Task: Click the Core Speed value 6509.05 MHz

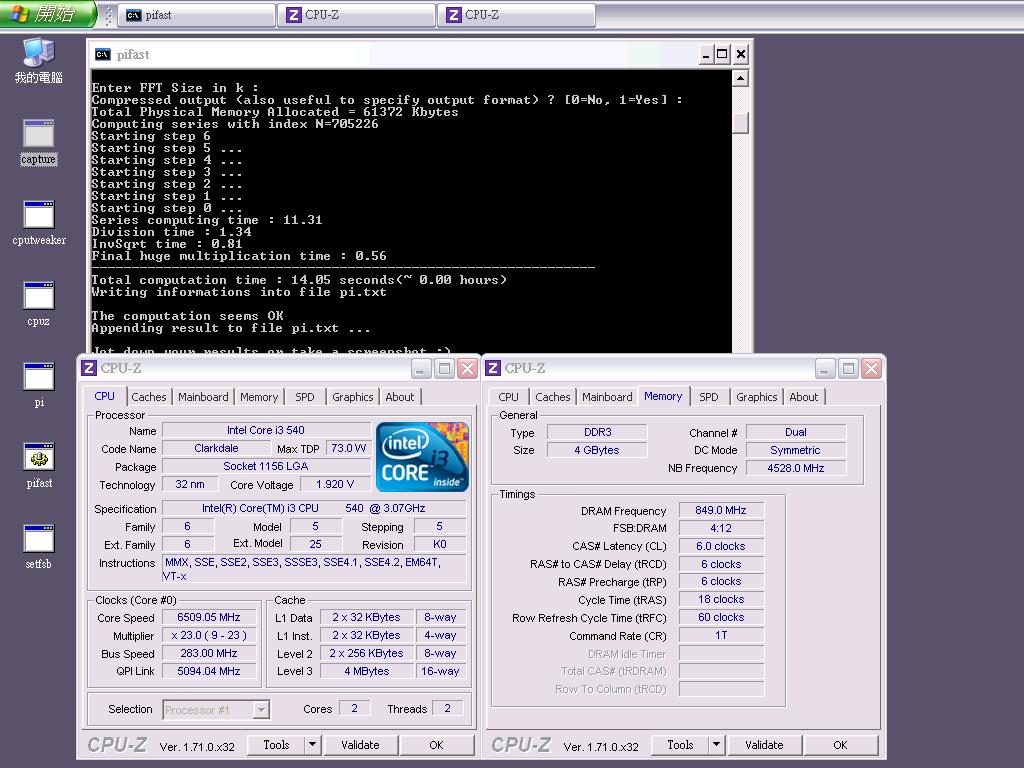Action: point(209,617)
